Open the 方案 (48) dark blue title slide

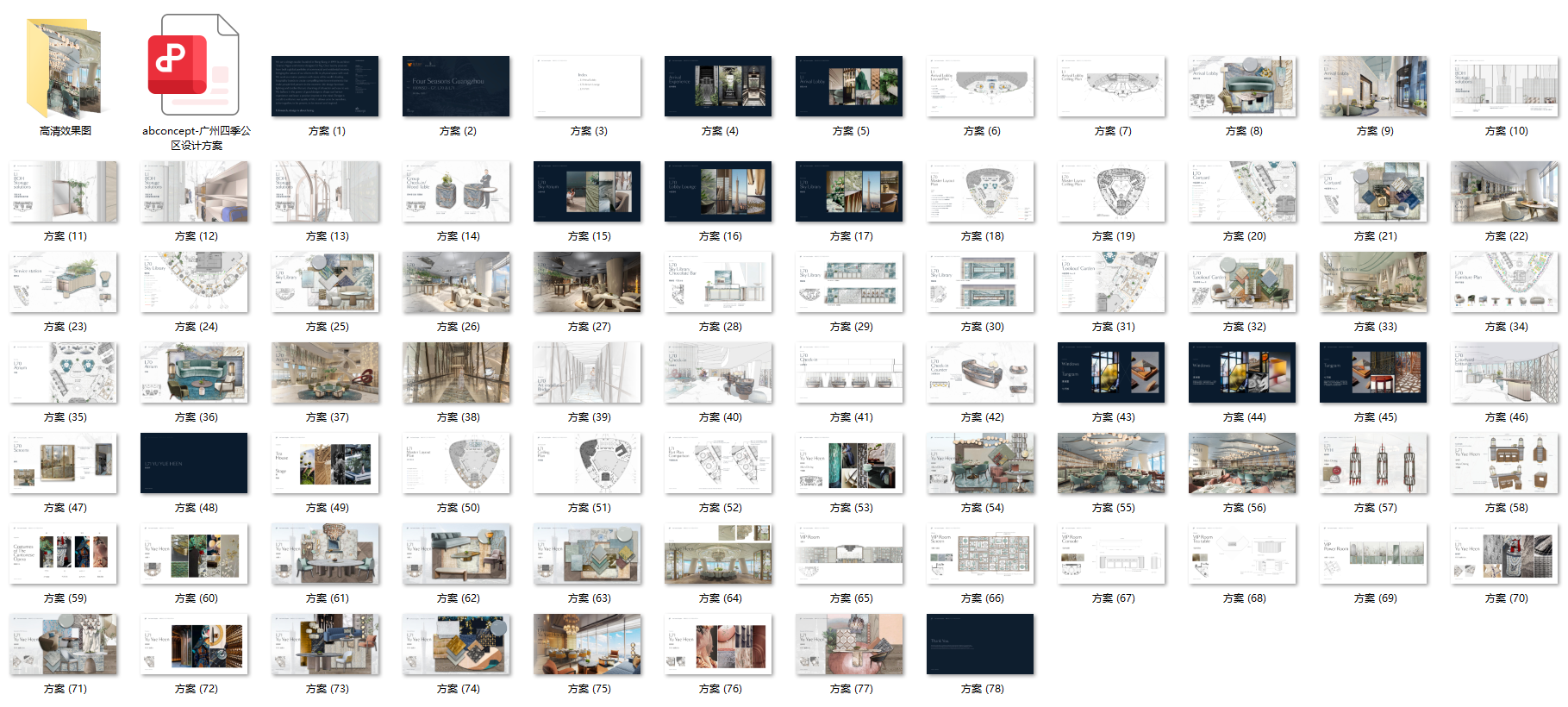pyautogui.click(x=194, y=463)
